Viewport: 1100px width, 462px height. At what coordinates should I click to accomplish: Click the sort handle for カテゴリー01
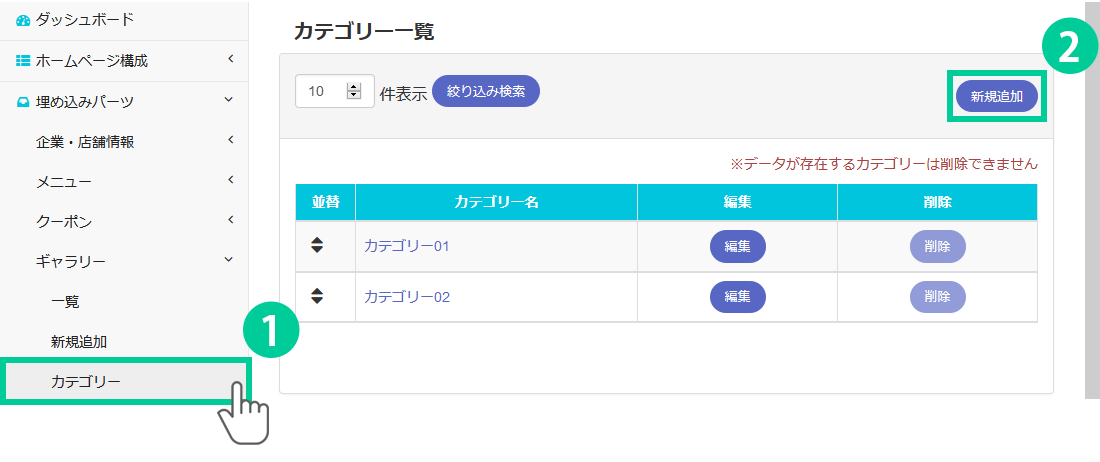(317, 245)
